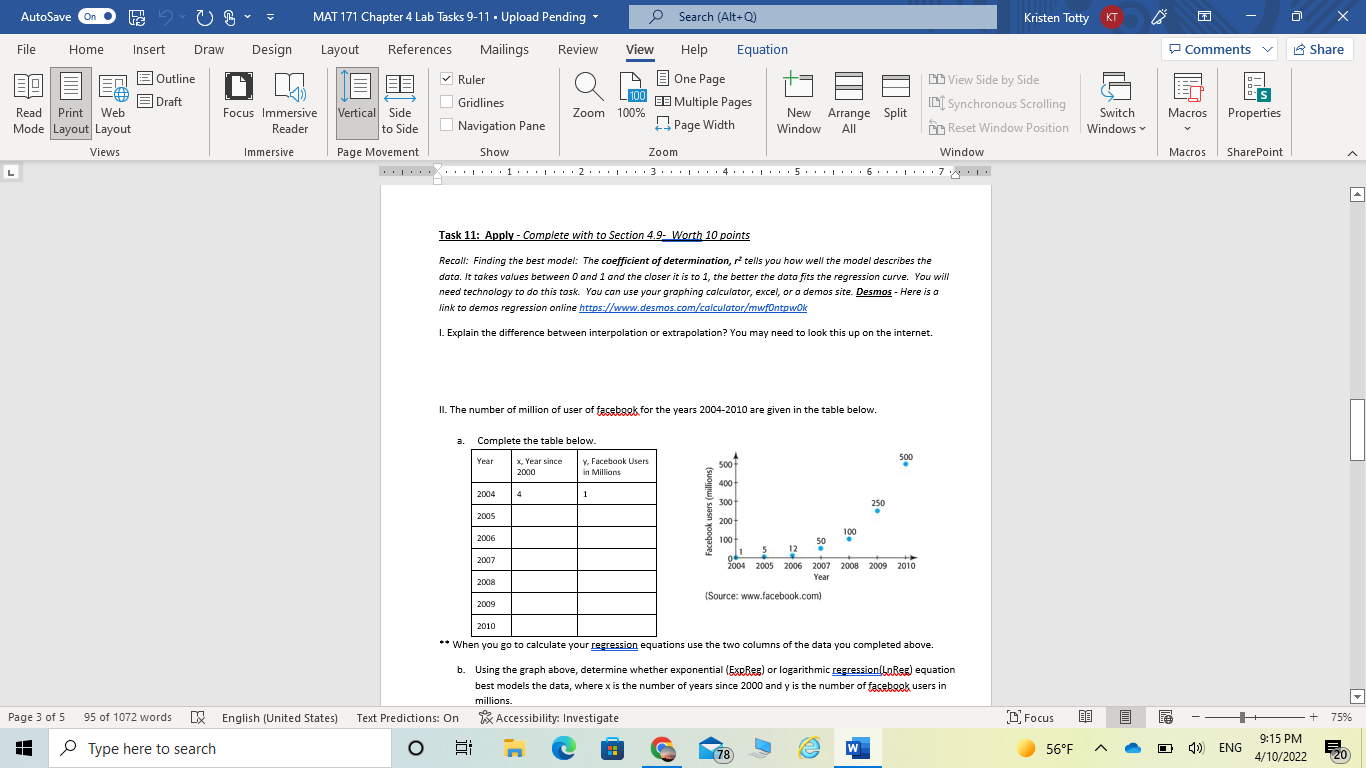This screenshot has height=768, width=1366.
Task: Open a New Window of the document
Action: 798,101
